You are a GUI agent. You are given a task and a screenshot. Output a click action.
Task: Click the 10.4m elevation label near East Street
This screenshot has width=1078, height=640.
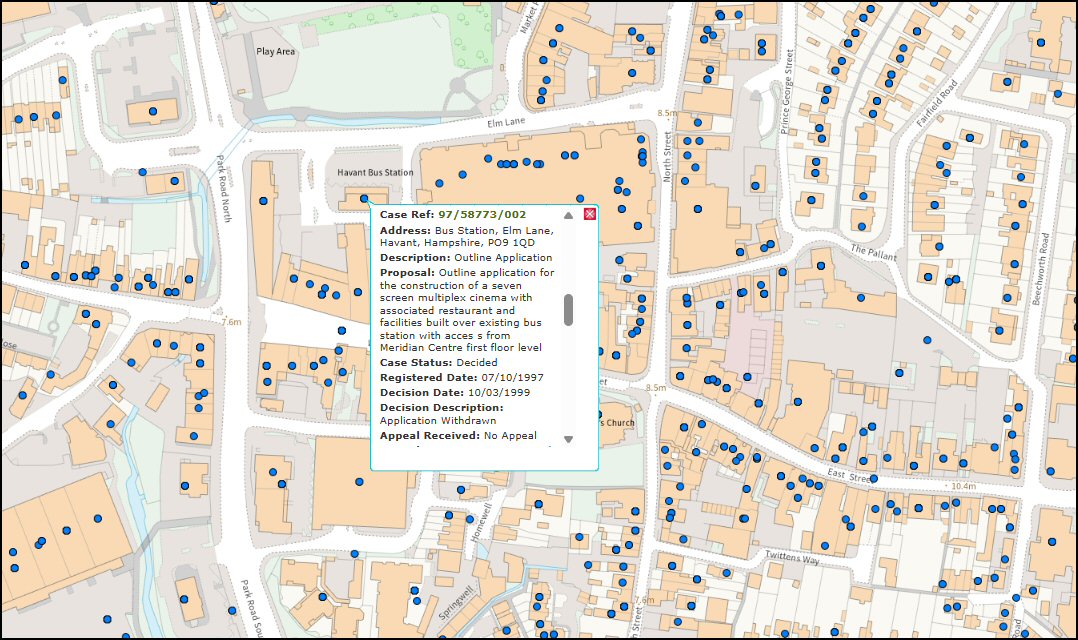click(963, 486)
